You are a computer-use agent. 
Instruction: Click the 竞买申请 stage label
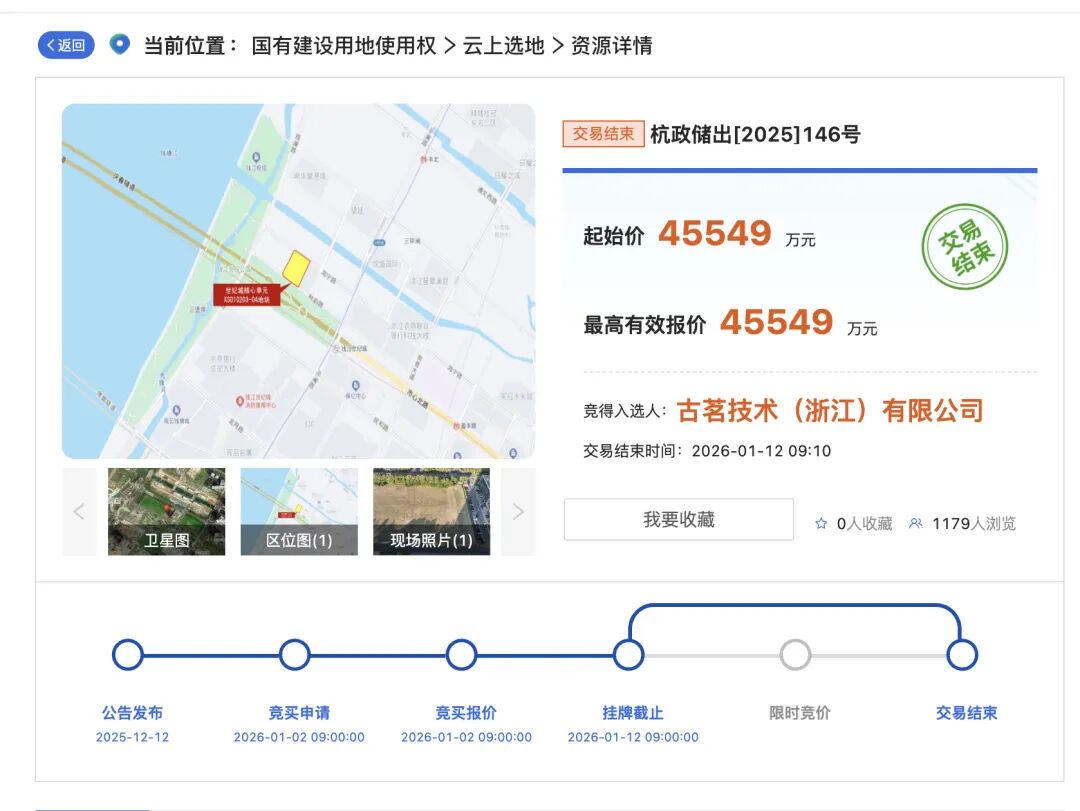(299, 712)
